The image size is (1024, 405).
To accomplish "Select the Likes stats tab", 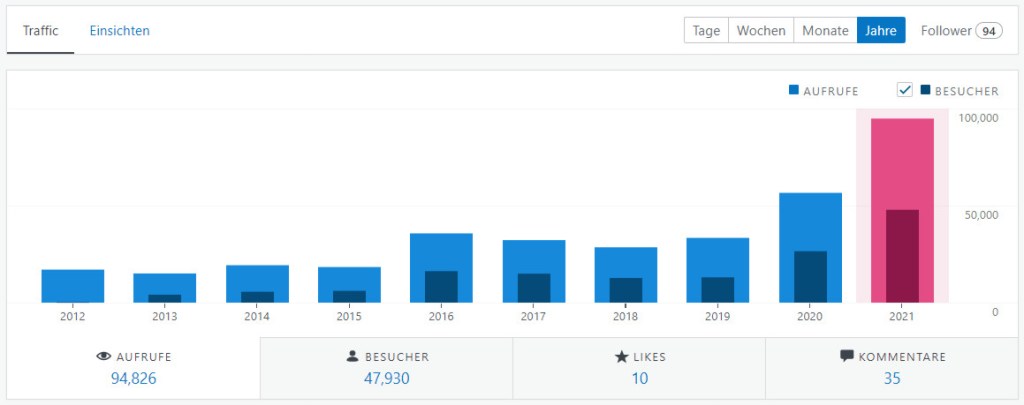I will 639,368.
